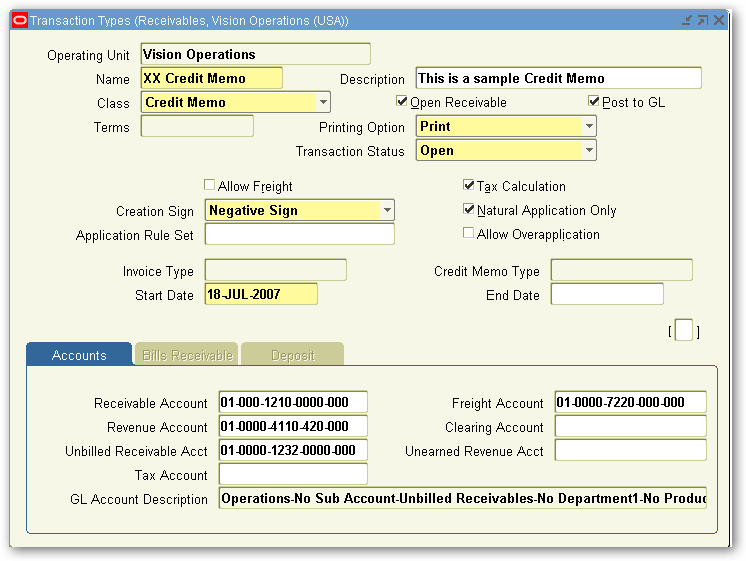Image resolution: width=746 pixels, height=561 pixels.
Task: Click the Operating Unit field
Action: (255, 54)
